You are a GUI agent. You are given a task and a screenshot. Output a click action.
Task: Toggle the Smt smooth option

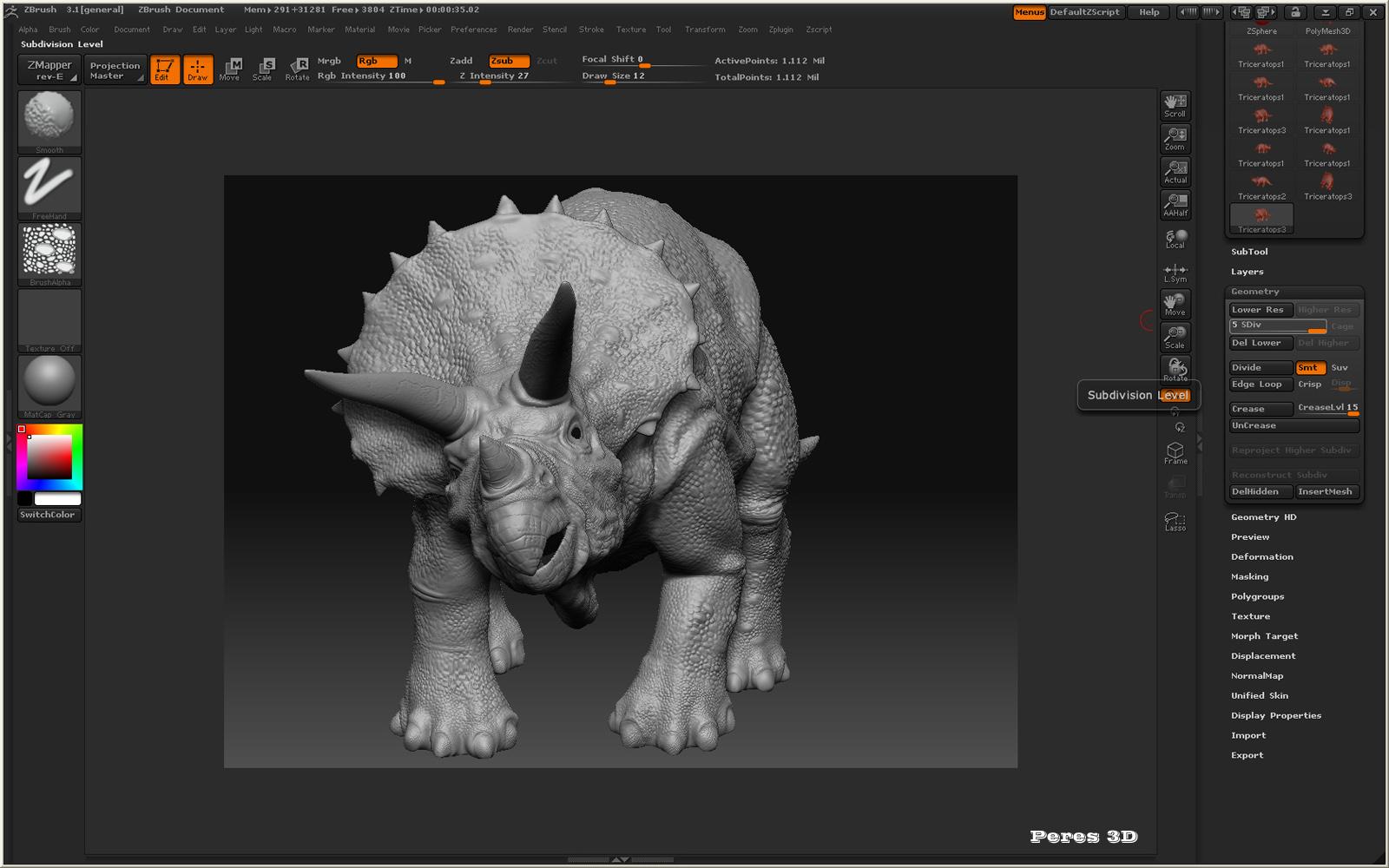tap(1310, 368)
